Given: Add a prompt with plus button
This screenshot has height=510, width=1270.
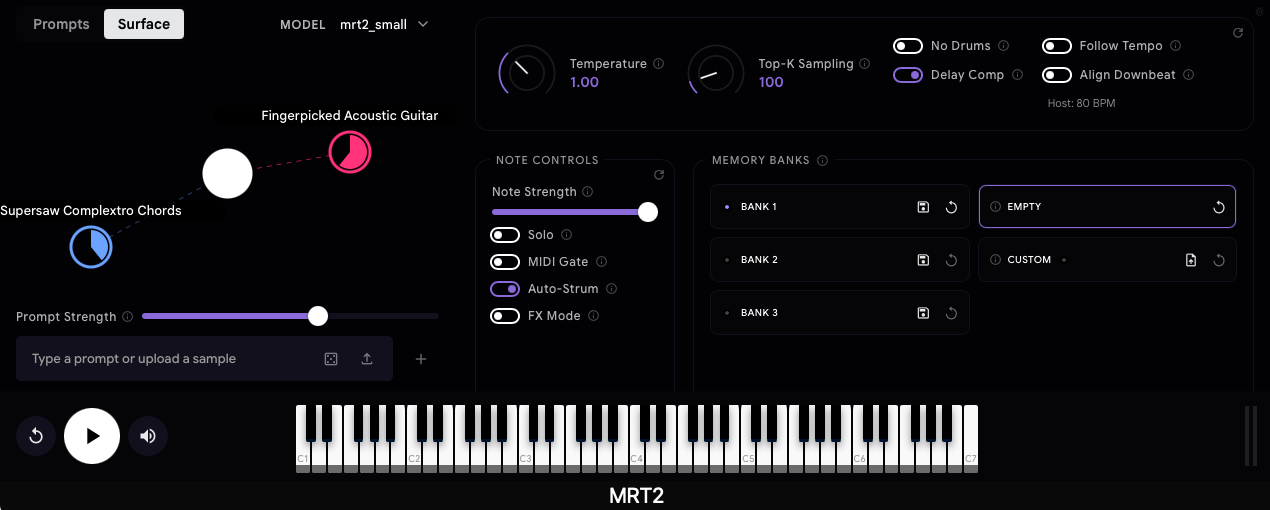Looking at the screenshot, I should (421, 359).
